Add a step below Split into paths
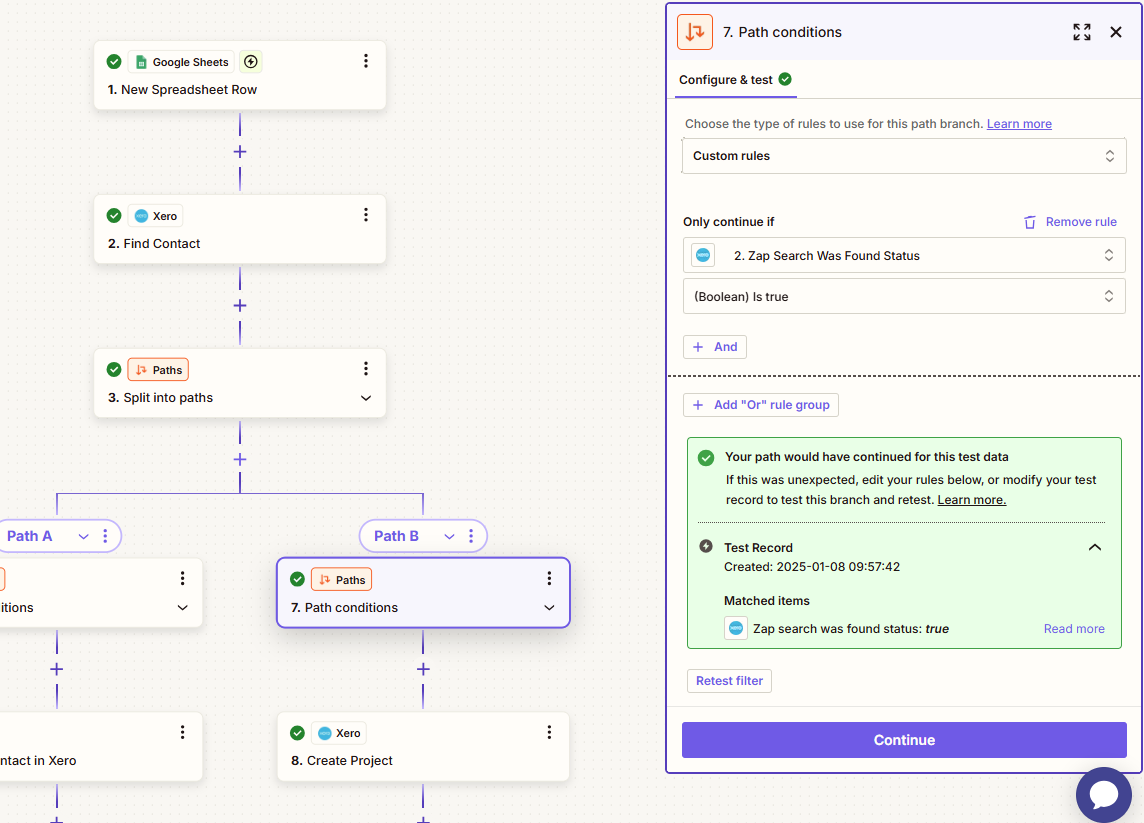The height and width of the screenshot is (823, 1144). [240, 460]
